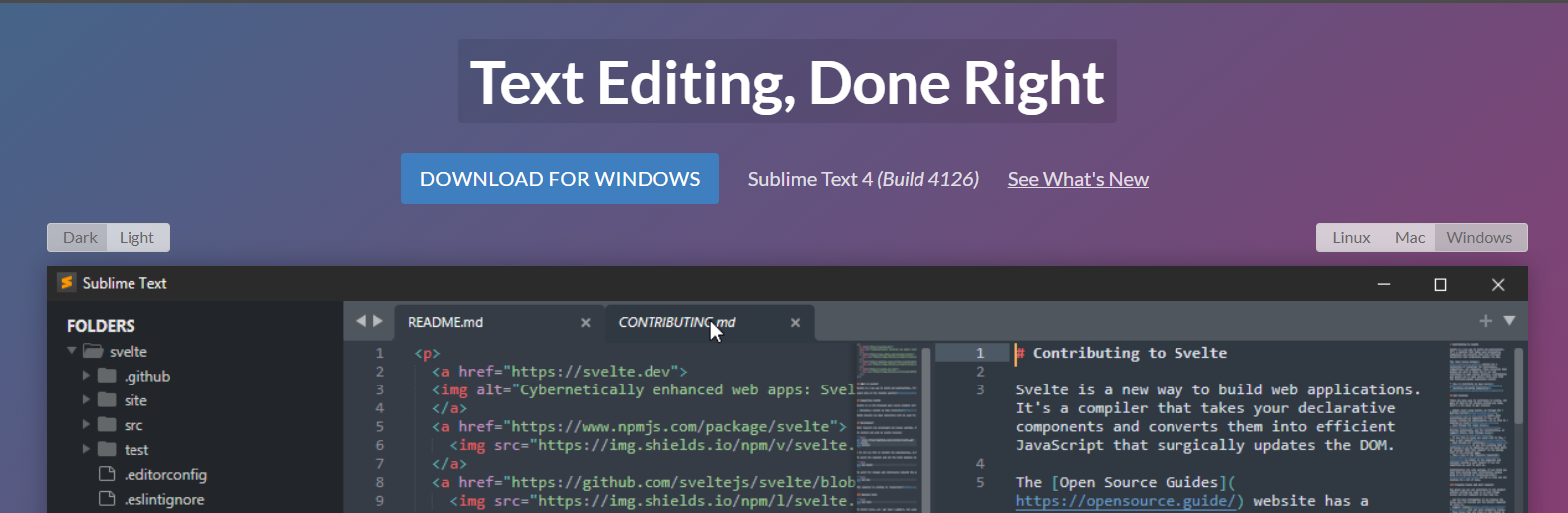
Task: Click the right pane vertical scrollbar
Action: coord(1519,385)
